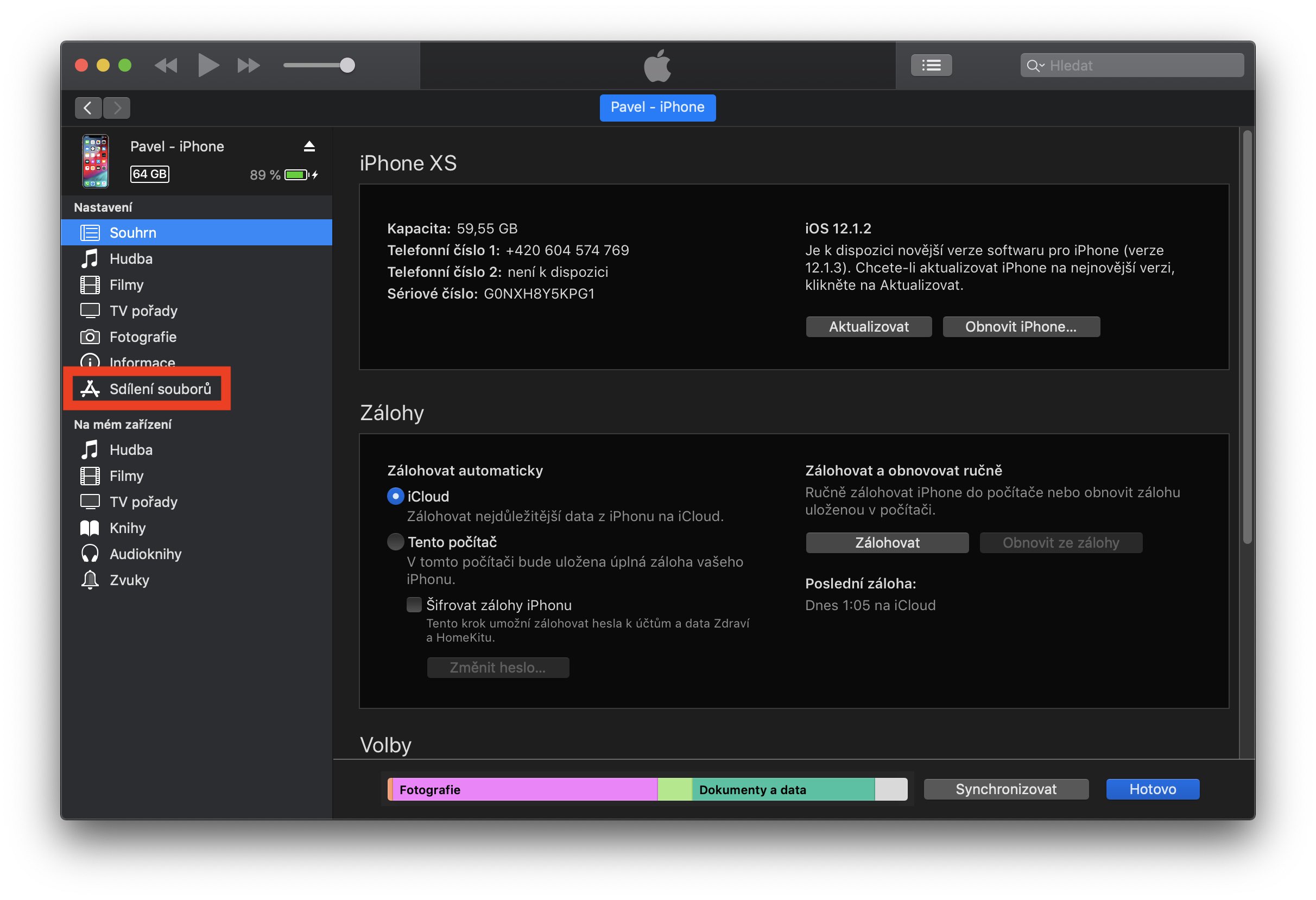Screen dimensions: 1316x900
Task: Click music note icon under Nastavení
Action: pyautogui.click(x=90, y=258)
